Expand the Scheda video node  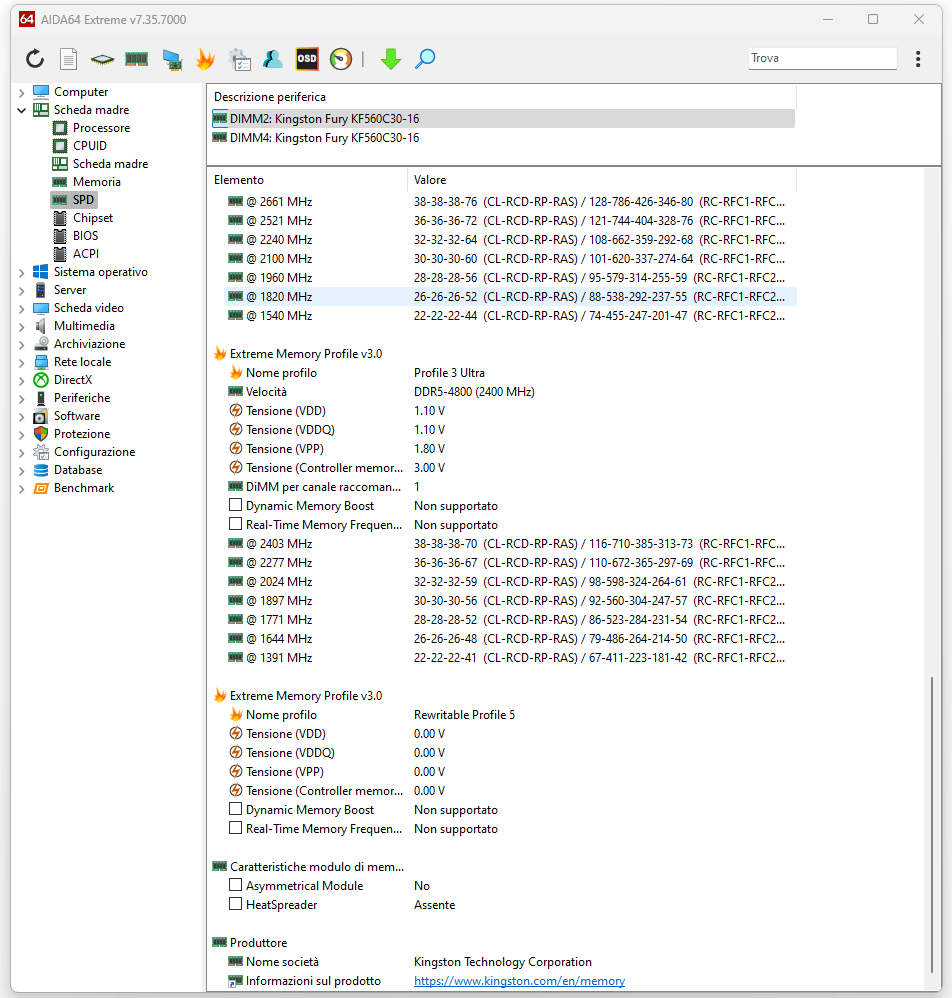pos(22,309)
